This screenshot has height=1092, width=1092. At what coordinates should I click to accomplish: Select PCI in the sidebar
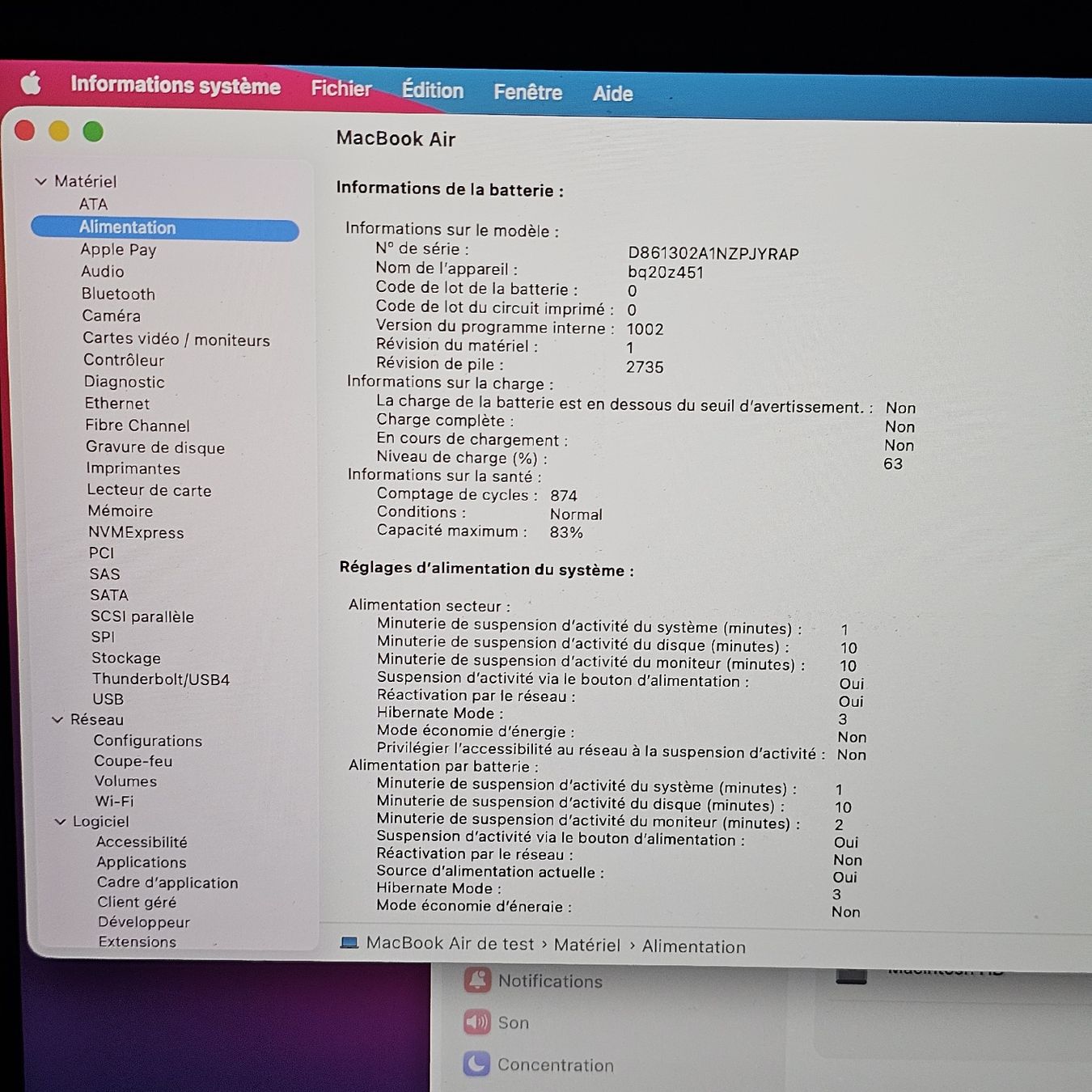pyautogui.click(x=101, y=552)
